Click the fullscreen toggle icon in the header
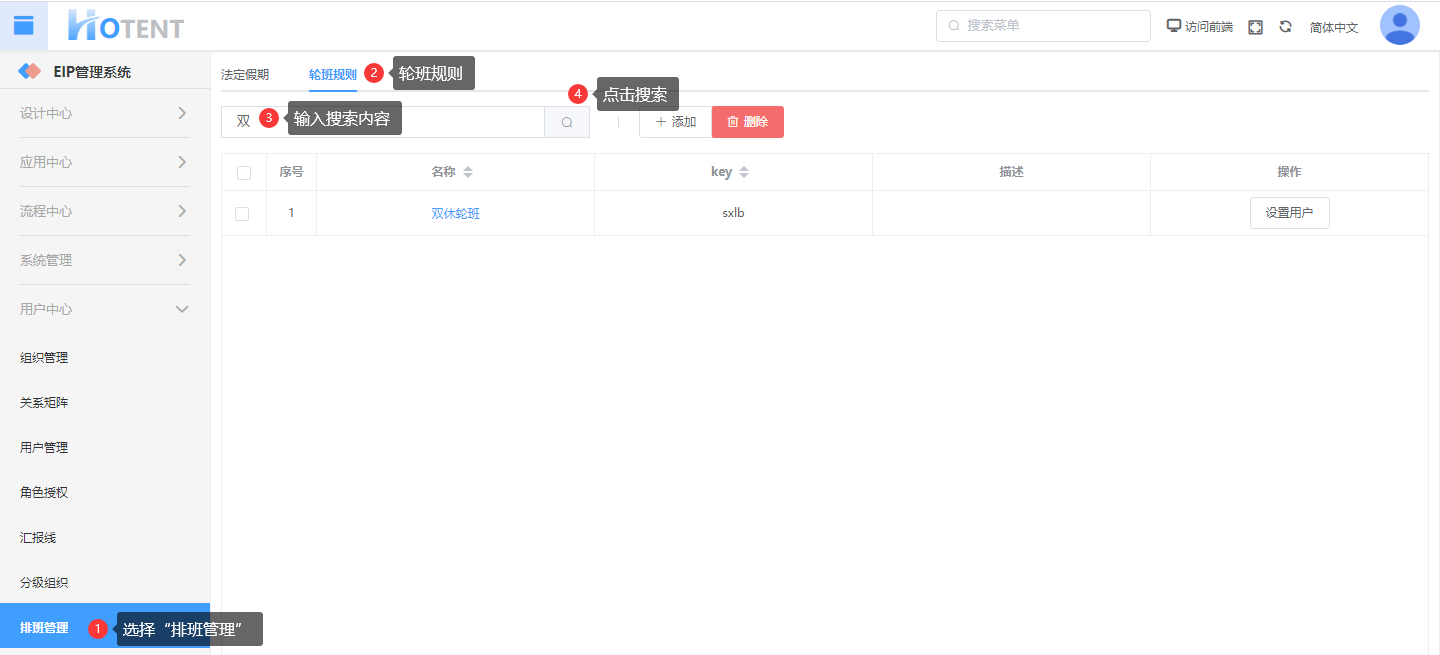 [1256, 27]
